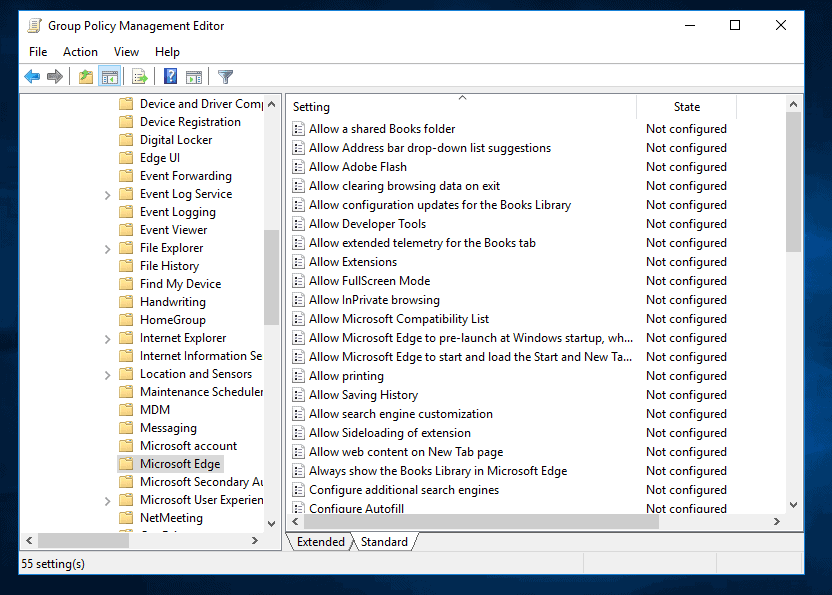
Task: Click the folder icon beside Microsoft Edge
Action: [x=126, y=464]
